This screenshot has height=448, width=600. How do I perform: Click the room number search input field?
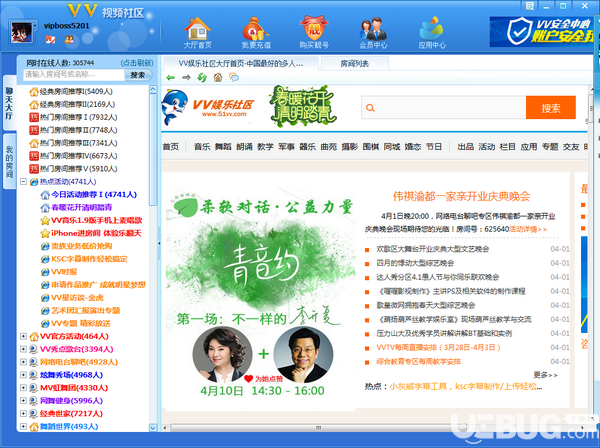pyautogui.click(x=73, y=75)
